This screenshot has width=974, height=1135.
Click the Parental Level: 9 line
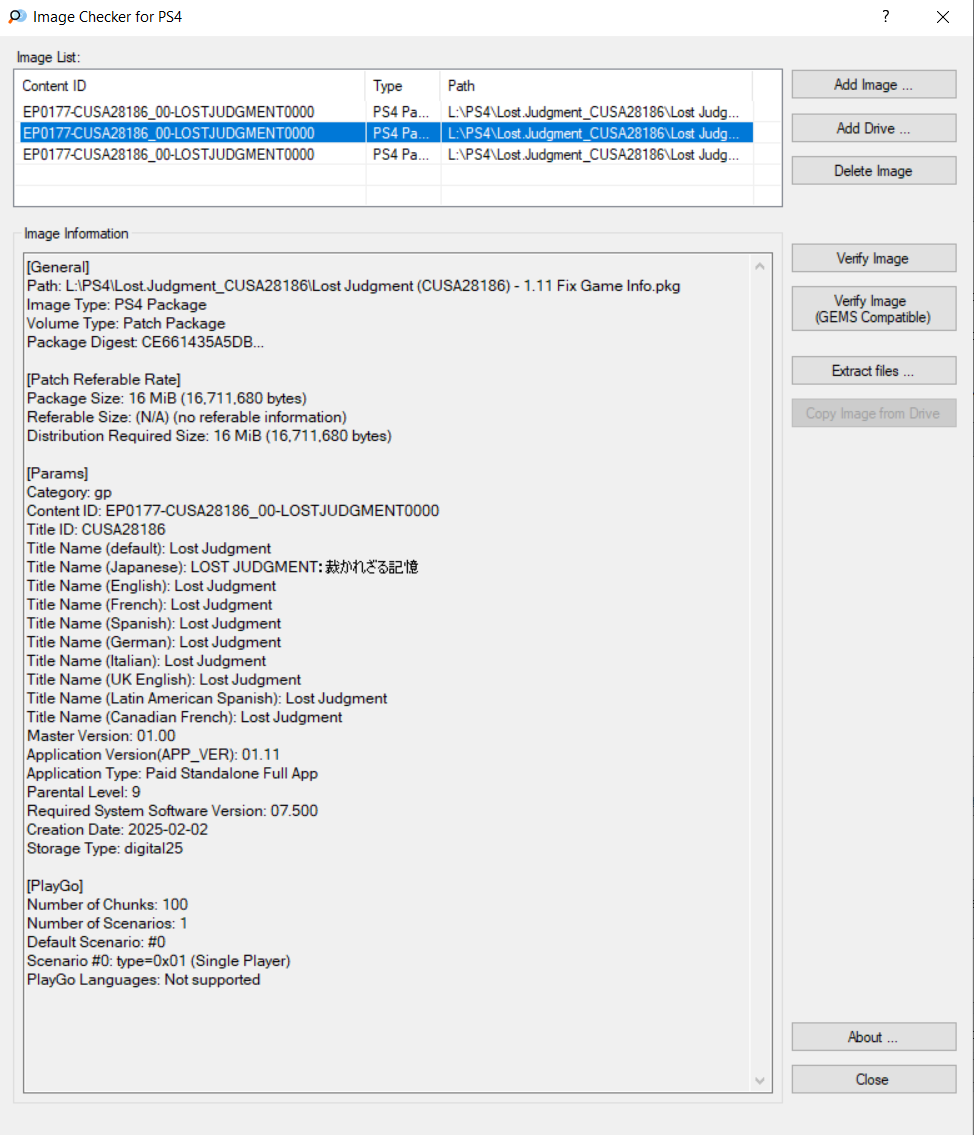coord(84,793)
